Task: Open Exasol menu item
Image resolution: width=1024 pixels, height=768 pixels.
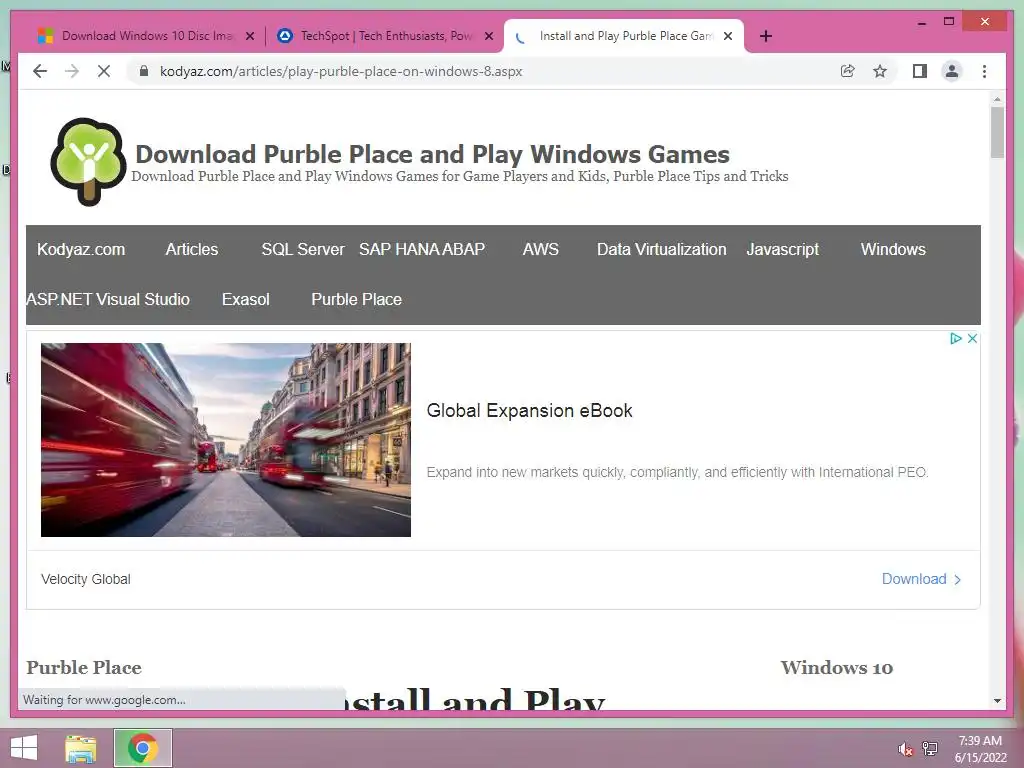Action: 246,299
